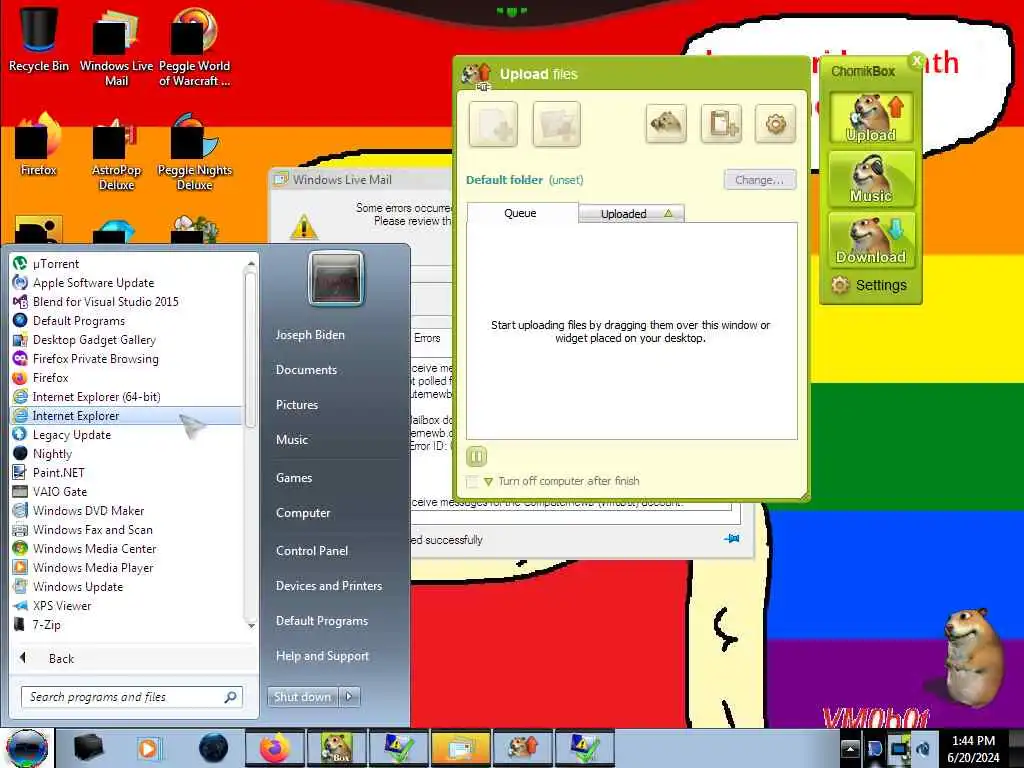Click the down arrow of the programs list scrollbar
The height and width of the screenshot is (768, 1024).
251,626
